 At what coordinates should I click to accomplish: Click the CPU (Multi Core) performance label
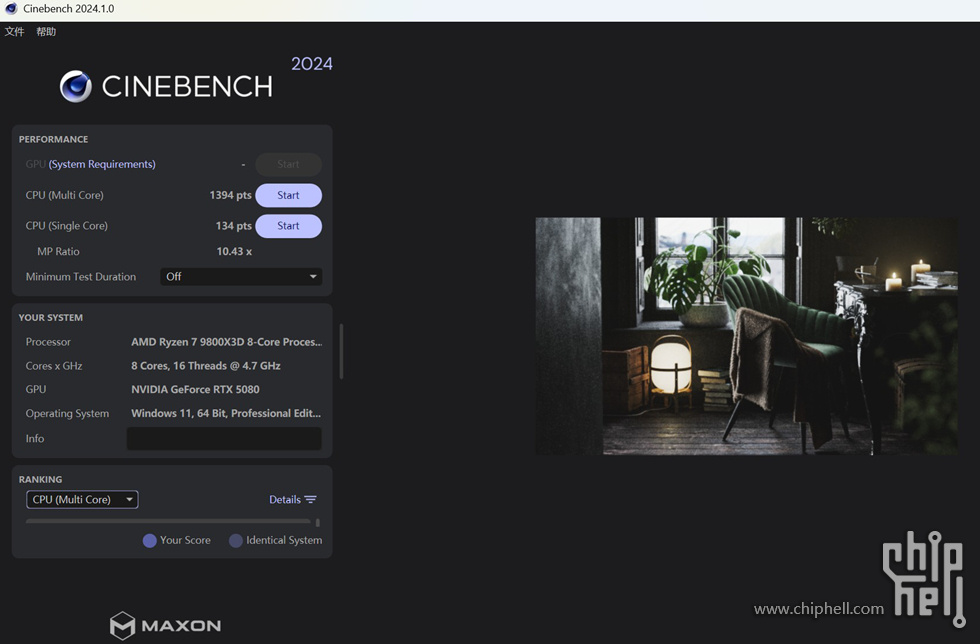64,195
